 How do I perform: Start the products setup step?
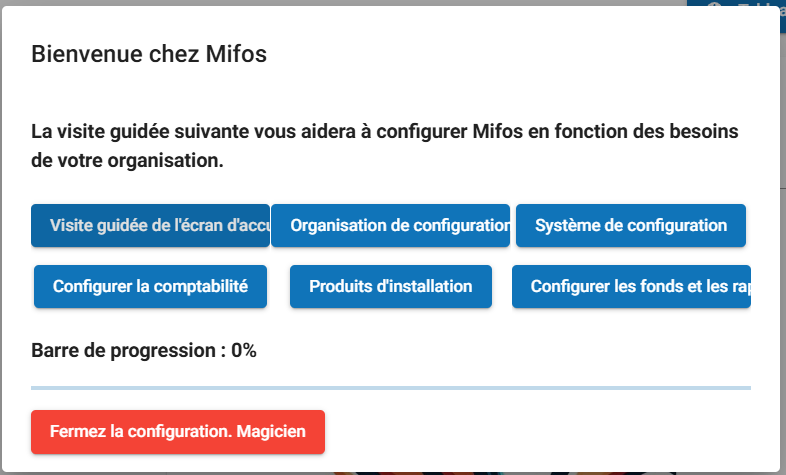[x=390, y=287]
